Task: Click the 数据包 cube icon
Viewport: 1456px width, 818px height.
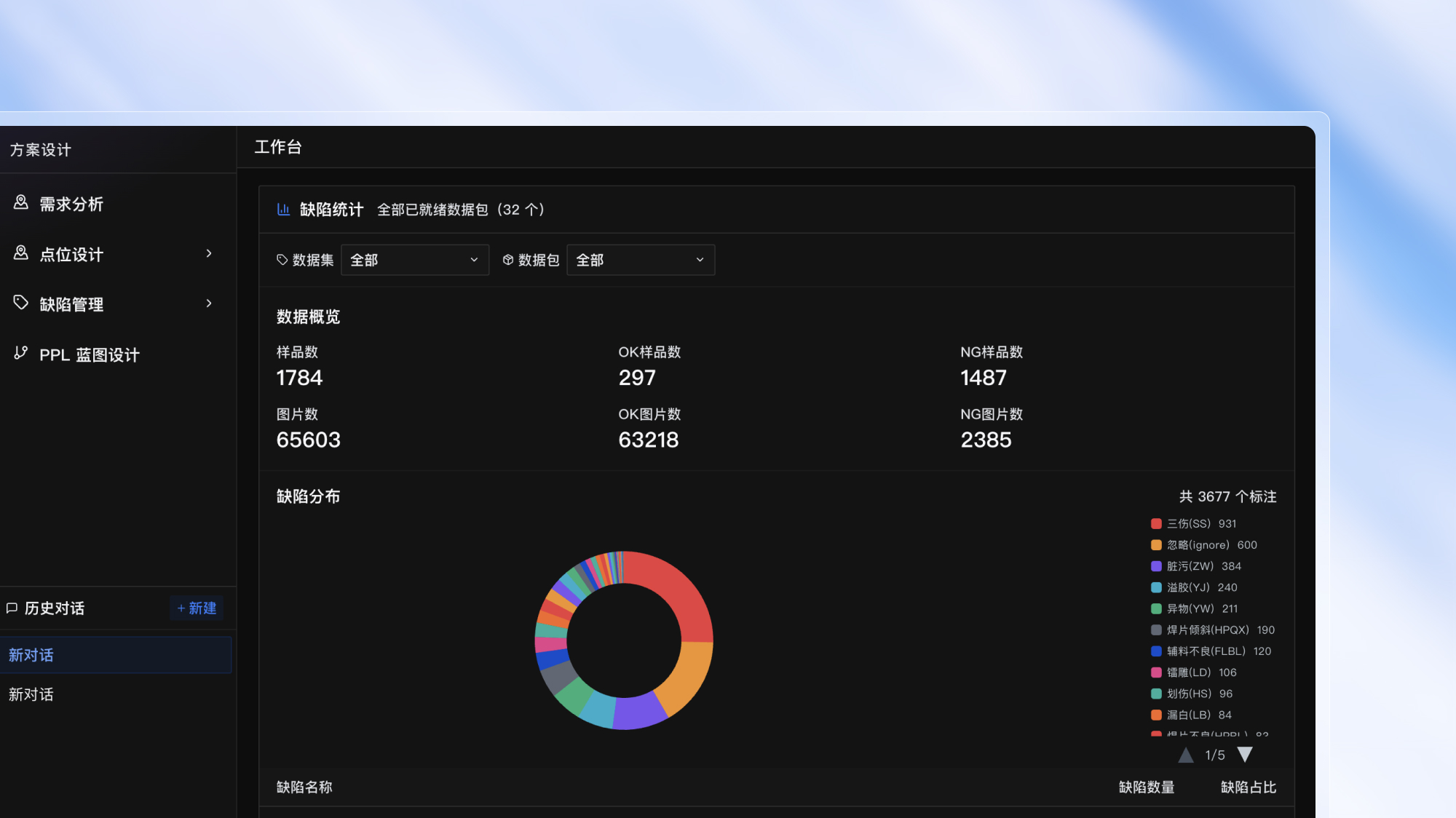Action: pos(508,260)
